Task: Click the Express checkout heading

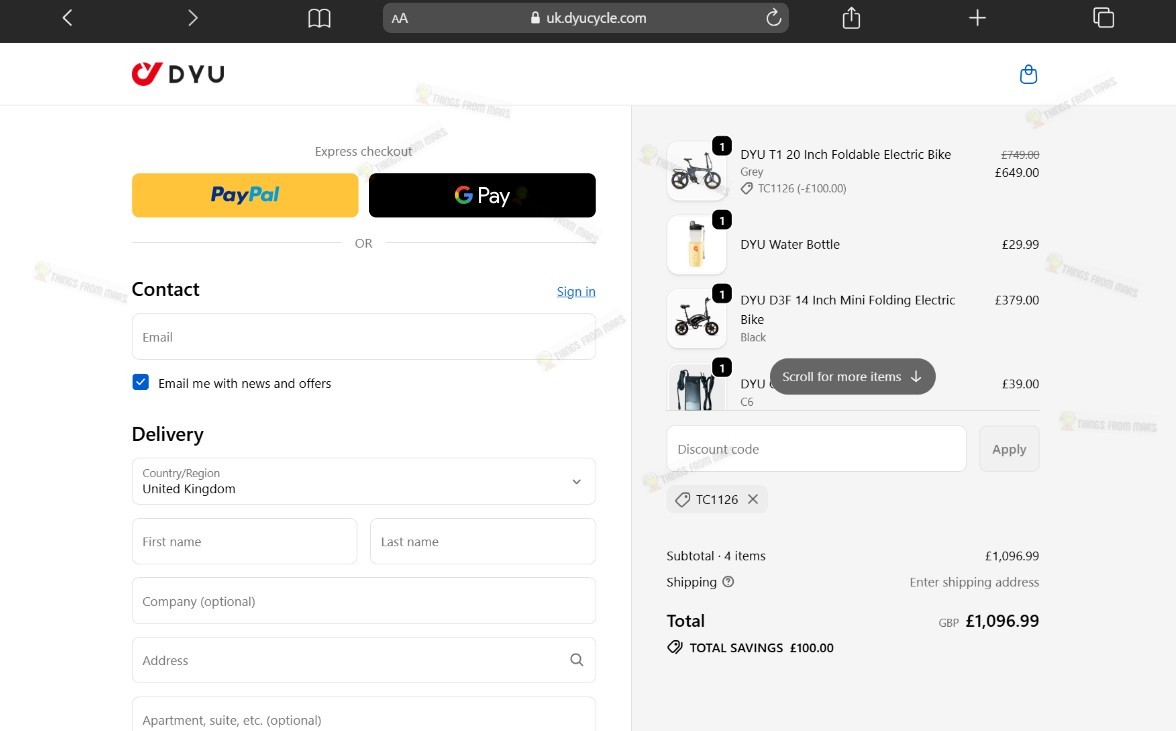Action: [364, 151]
